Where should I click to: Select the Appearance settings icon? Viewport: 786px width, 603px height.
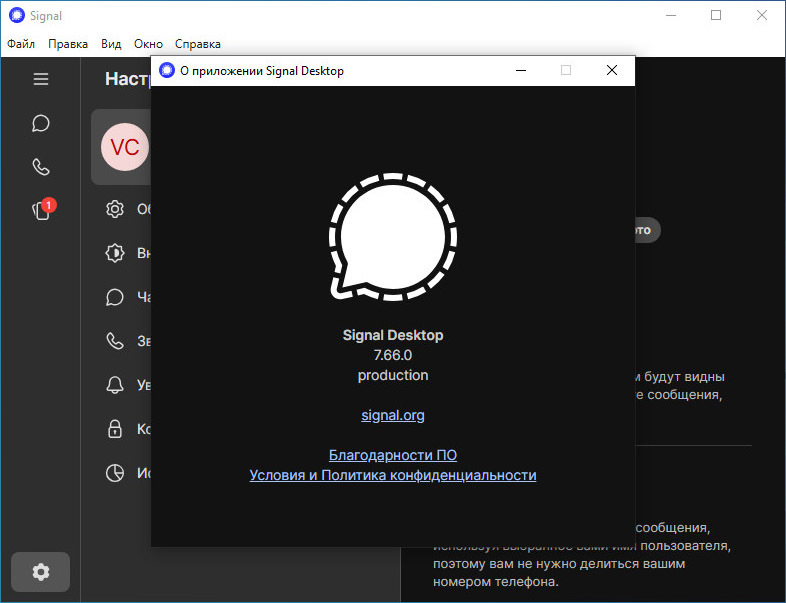[x=115, y=253]
